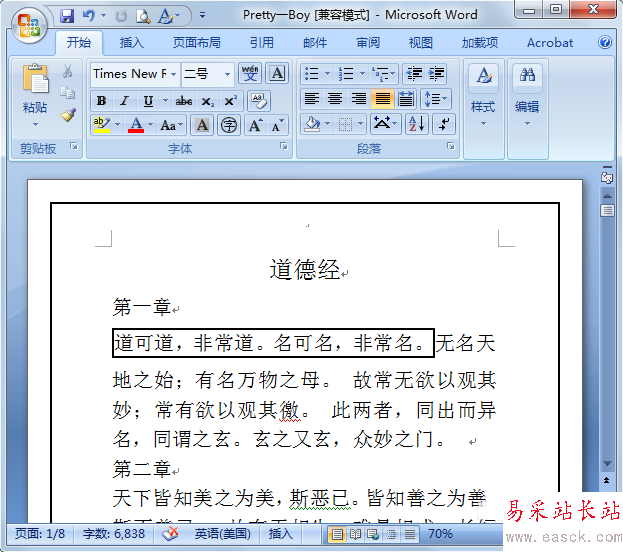Open zoom dialog via 70% level
The width and height of the screenshot is (623, 552).
[440, 534]
